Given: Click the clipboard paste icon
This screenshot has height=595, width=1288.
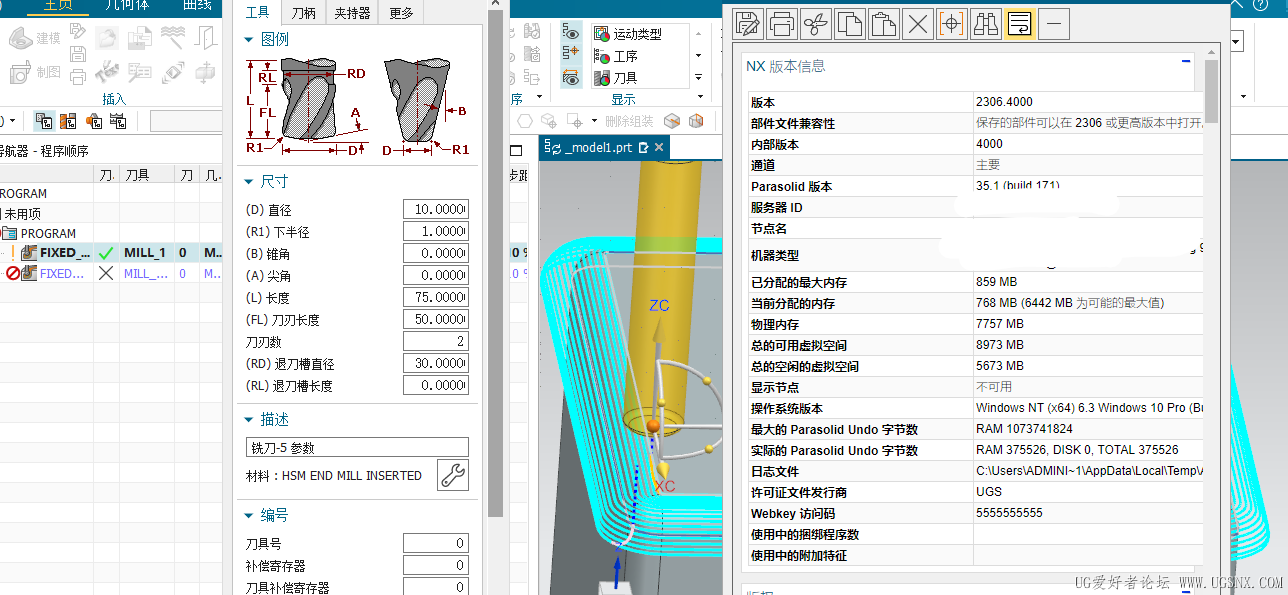Looking at the screenshot, I should [883, 23].
